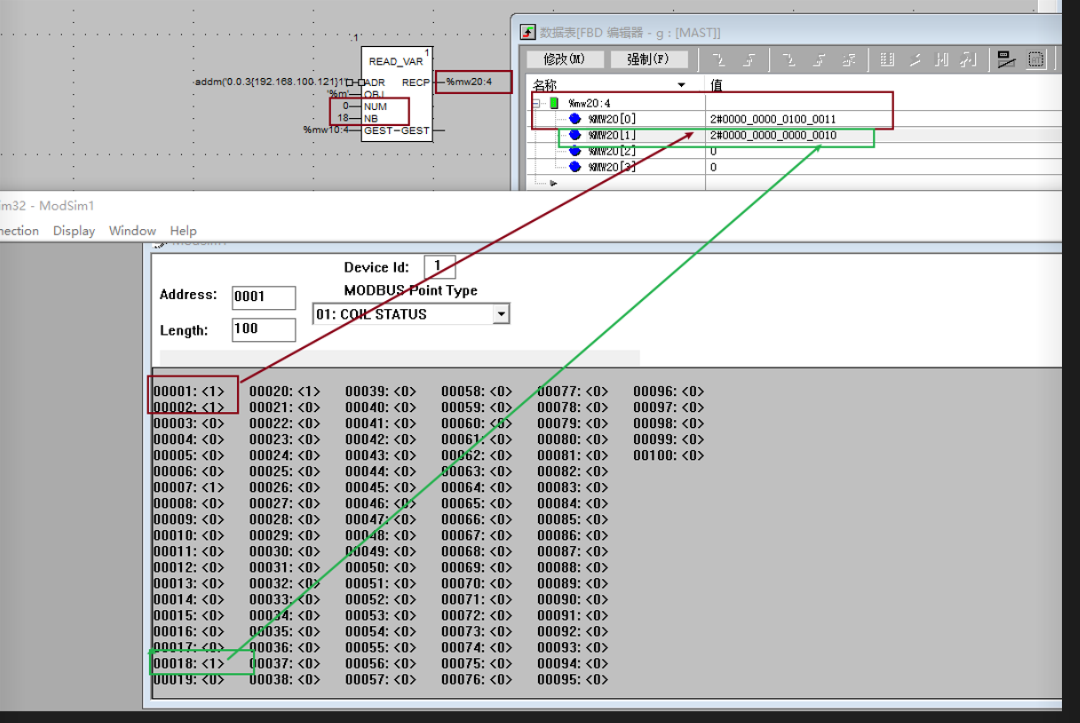
Task: Click the Length input field
Action: (263, 329)
